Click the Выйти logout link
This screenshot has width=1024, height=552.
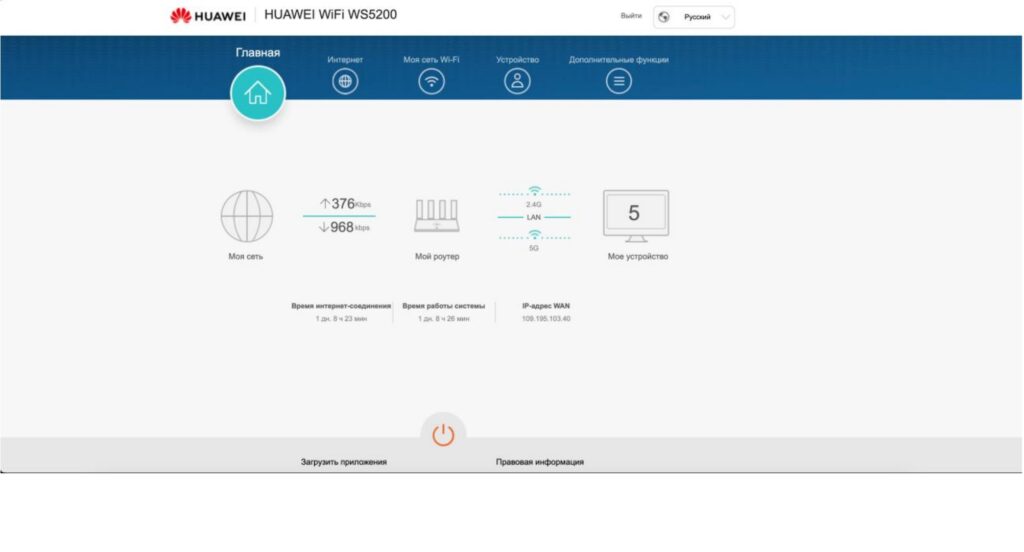tap(631, 16)
